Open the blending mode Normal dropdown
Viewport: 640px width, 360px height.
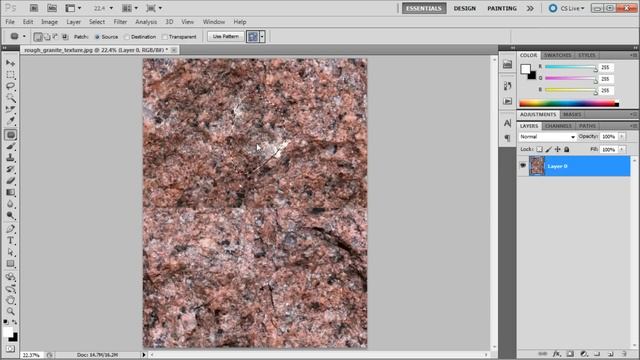coord(547,137)
